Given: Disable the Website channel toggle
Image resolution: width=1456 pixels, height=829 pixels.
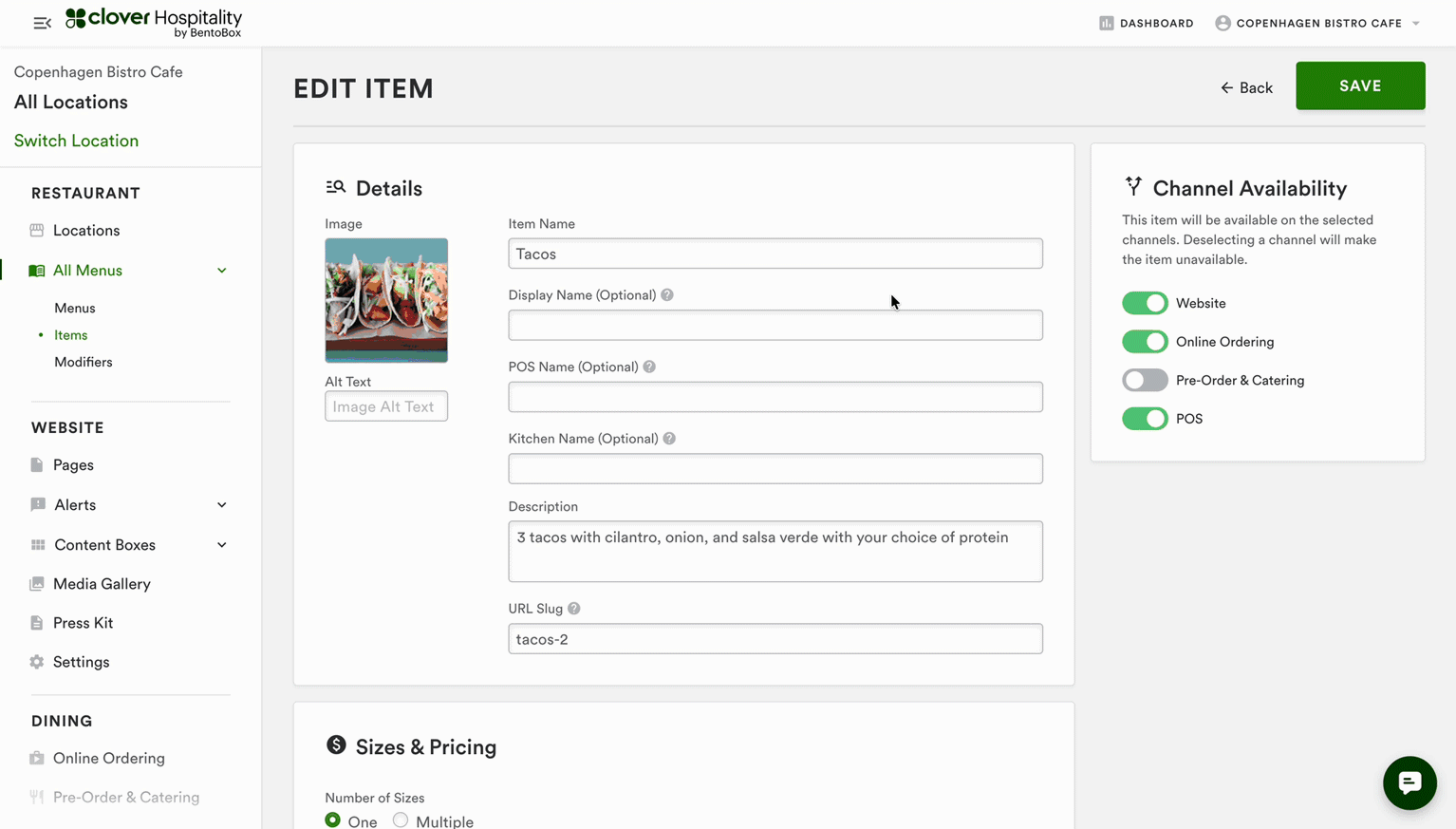Looking at the screenshot, I should click(x=1145, y=303).
